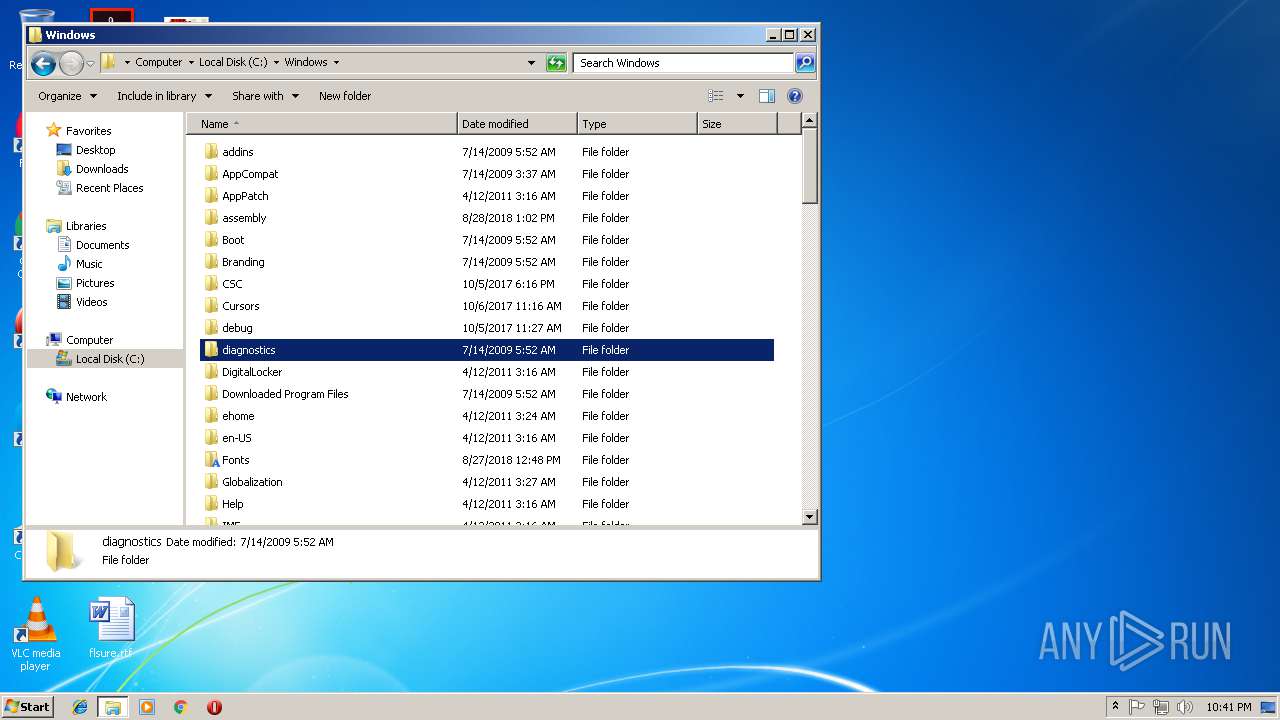This screenshot has width=1280, height=720.
Task: Sort by Date modified column
Action: click(517, 124)
